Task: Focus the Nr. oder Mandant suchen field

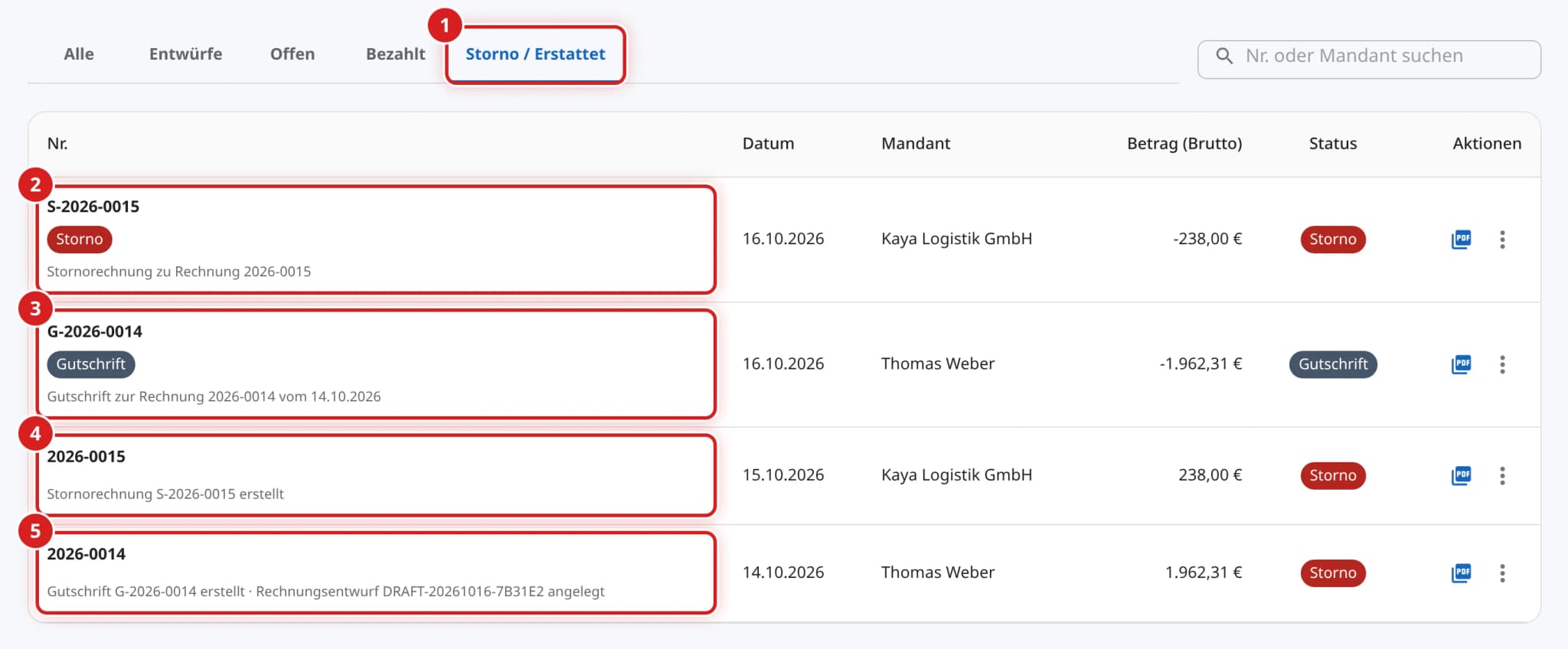Action: tap(1369, 59)
